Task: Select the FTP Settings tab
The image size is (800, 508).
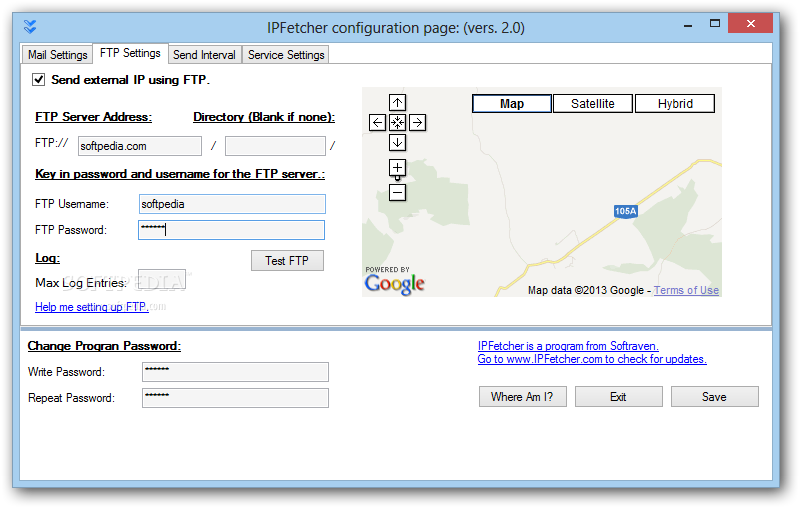Action: pyautogui.click(x=130, y=53)
